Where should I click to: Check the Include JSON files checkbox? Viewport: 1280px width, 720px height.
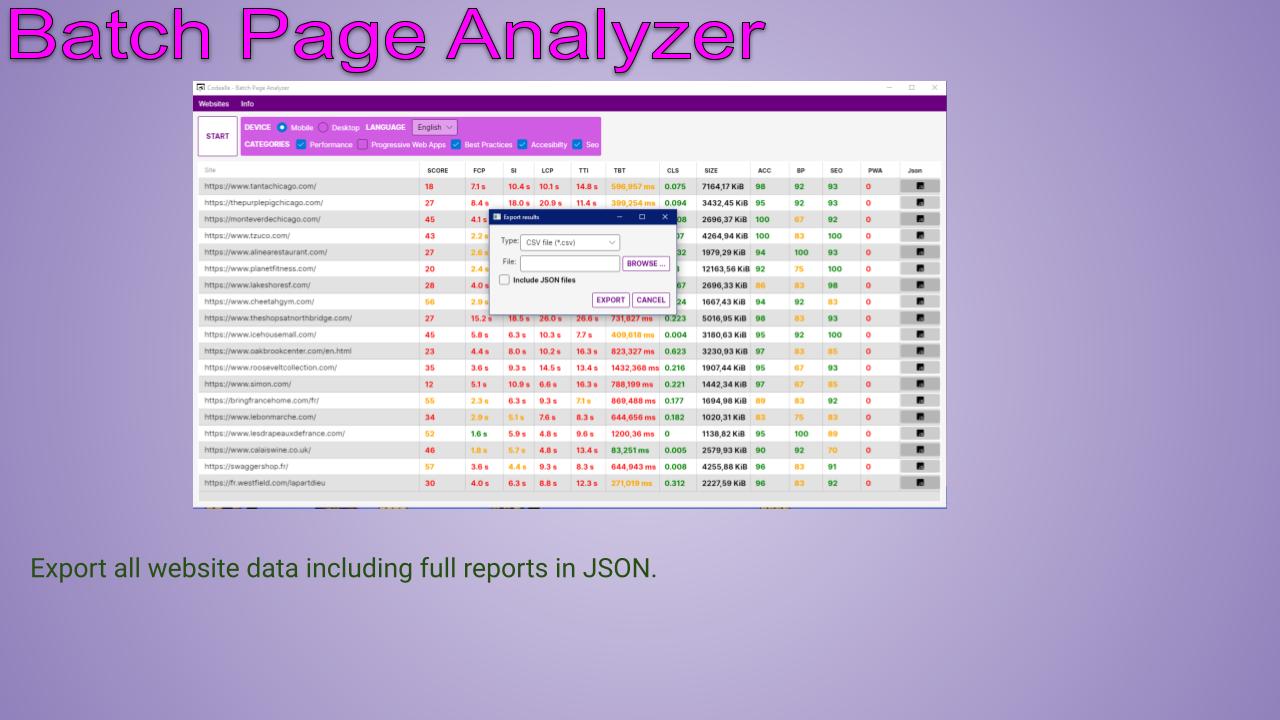[x=505, y=280]
